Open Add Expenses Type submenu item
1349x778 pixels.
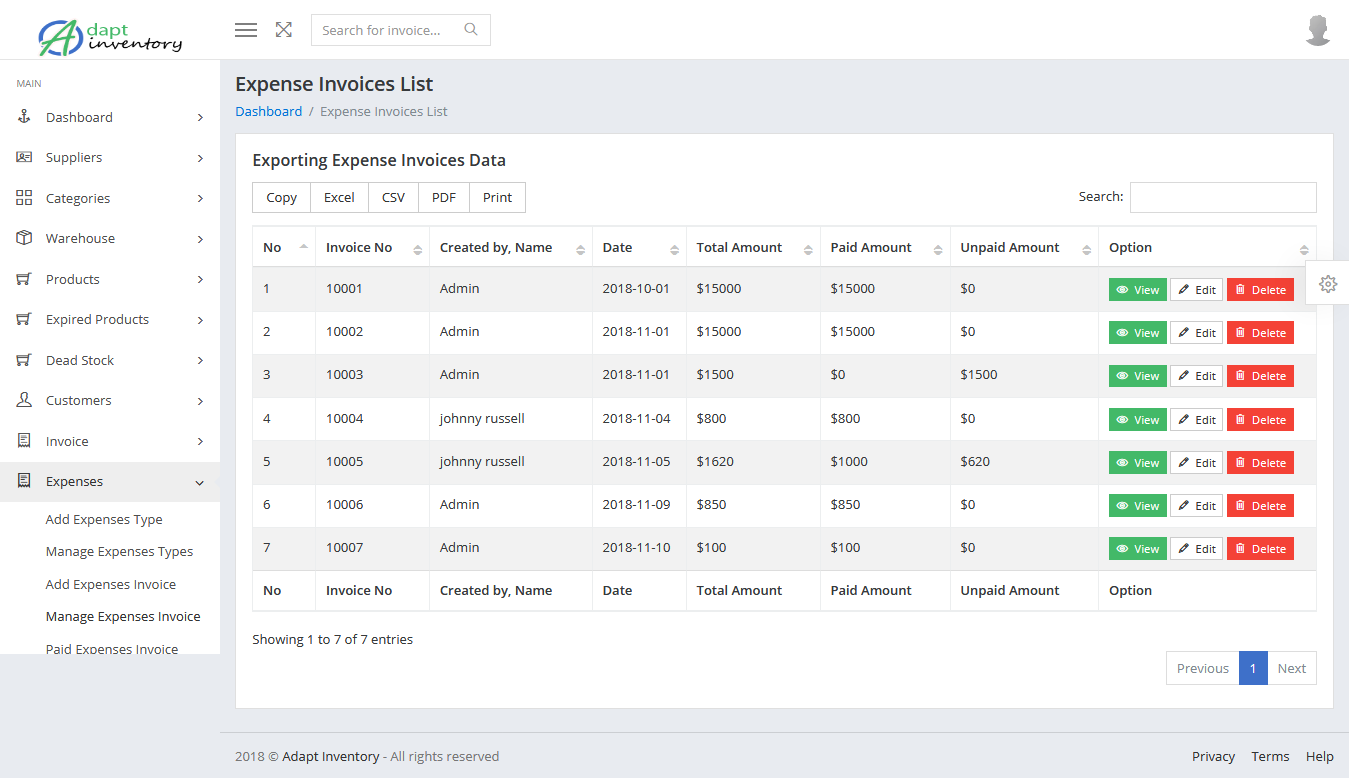click(x=104, y=520)
